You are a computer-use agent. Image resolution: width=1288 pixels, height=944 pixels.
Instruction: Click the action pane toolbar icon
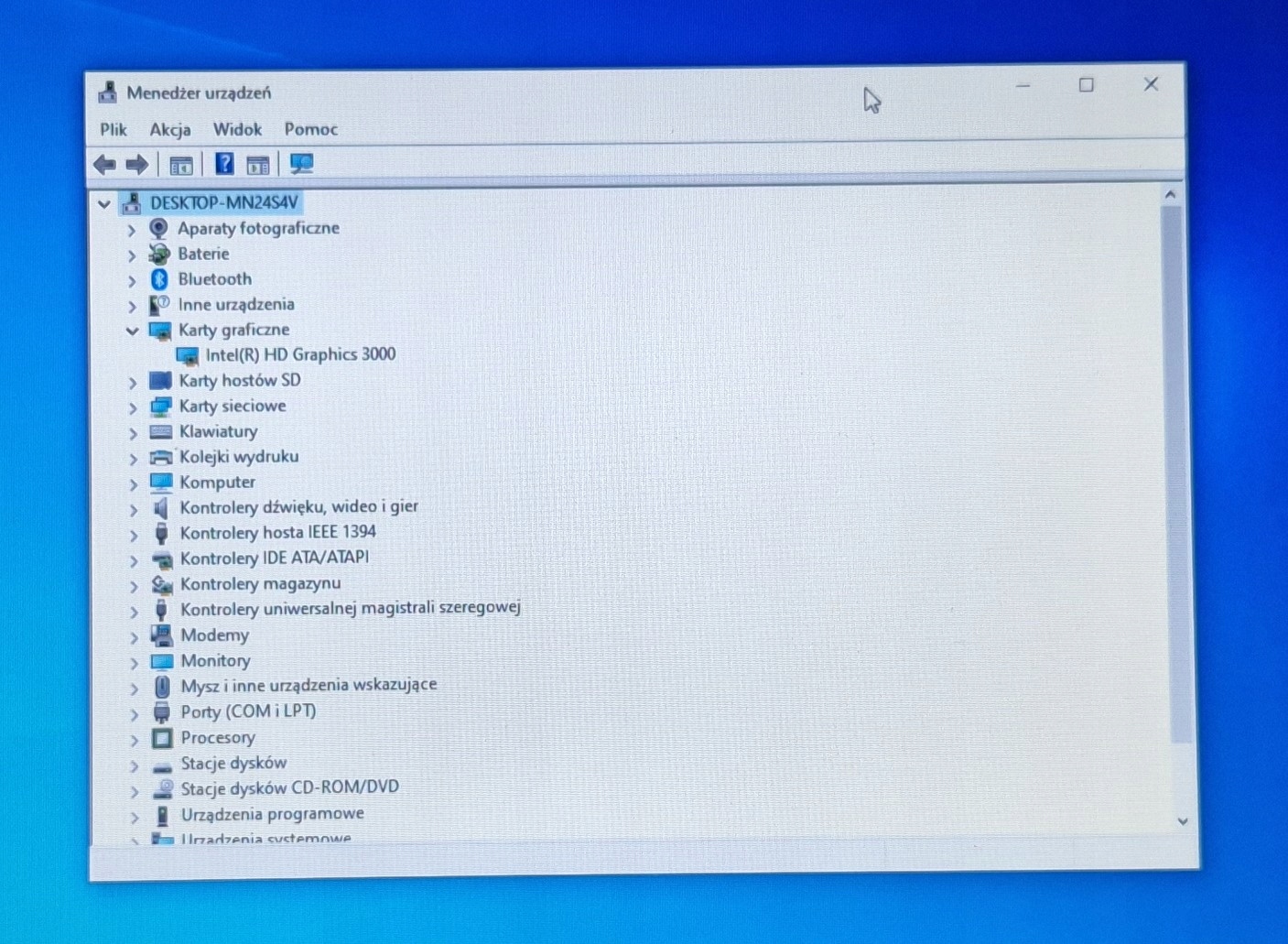coord(258,165)
